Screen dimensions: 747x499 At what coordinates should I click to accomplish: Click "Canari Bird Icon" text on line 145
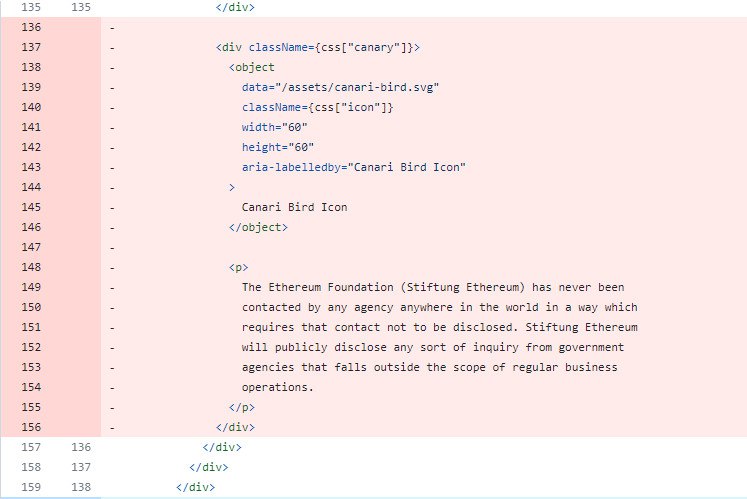[294, 207]
